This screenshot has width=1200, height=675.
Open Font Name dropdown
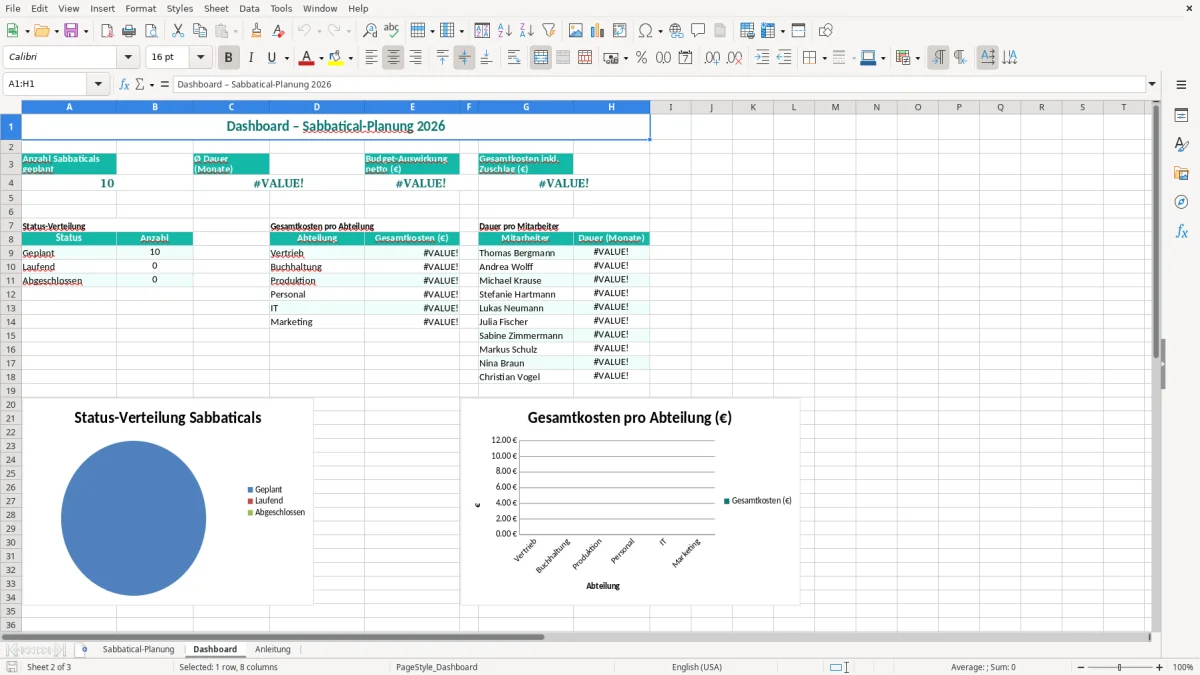[128, 58]
